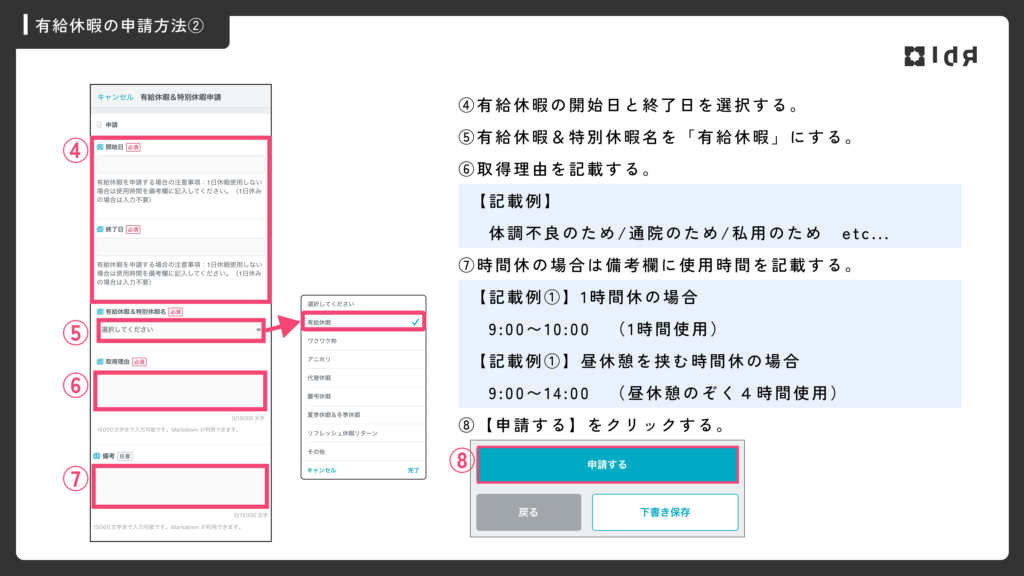This screenshot has width=1024, height=576.
Task: Focus the 取得理由 text area
Action: pos(180,390)
